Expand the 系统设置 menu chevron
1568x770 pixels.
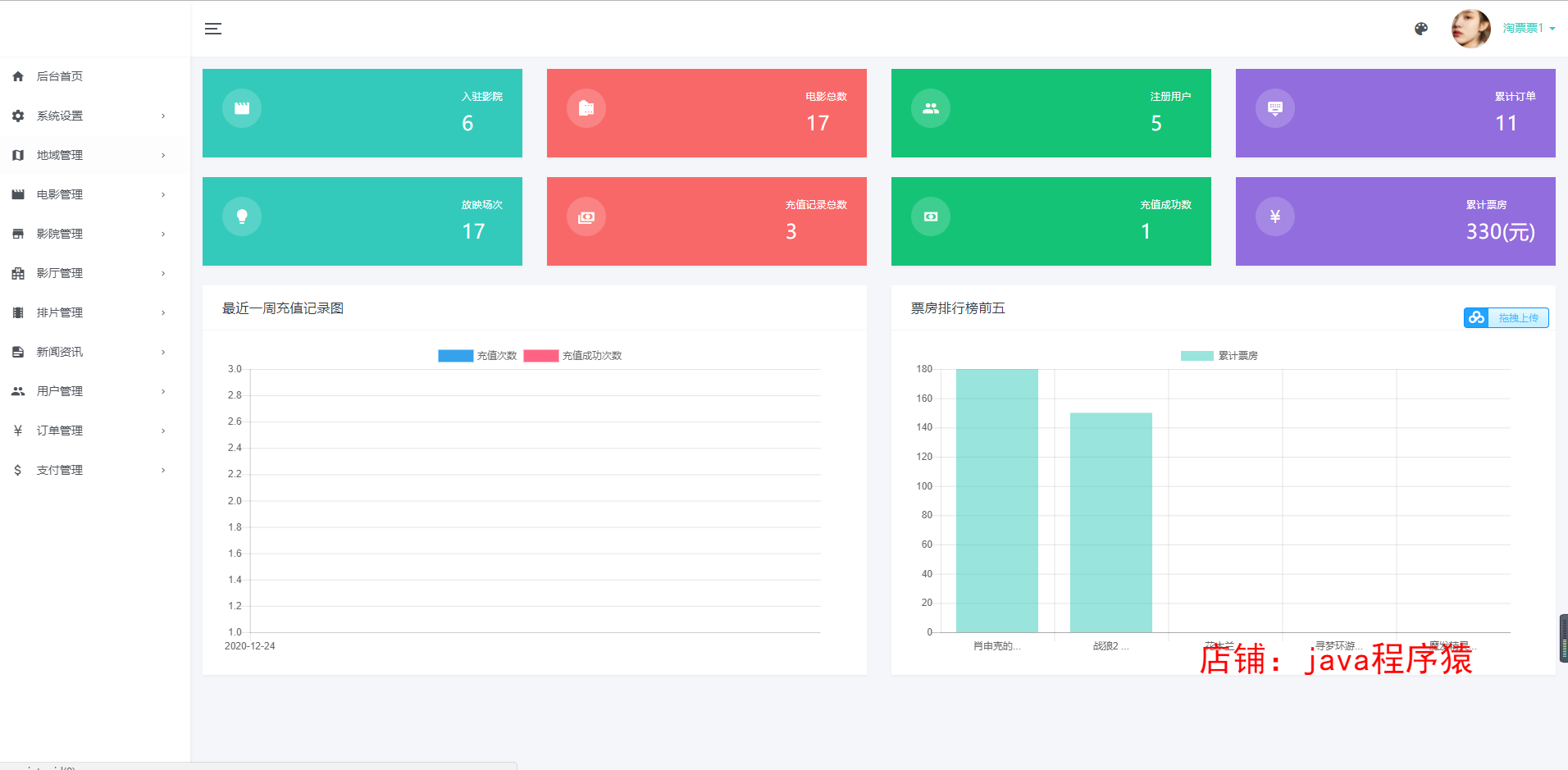163,116
